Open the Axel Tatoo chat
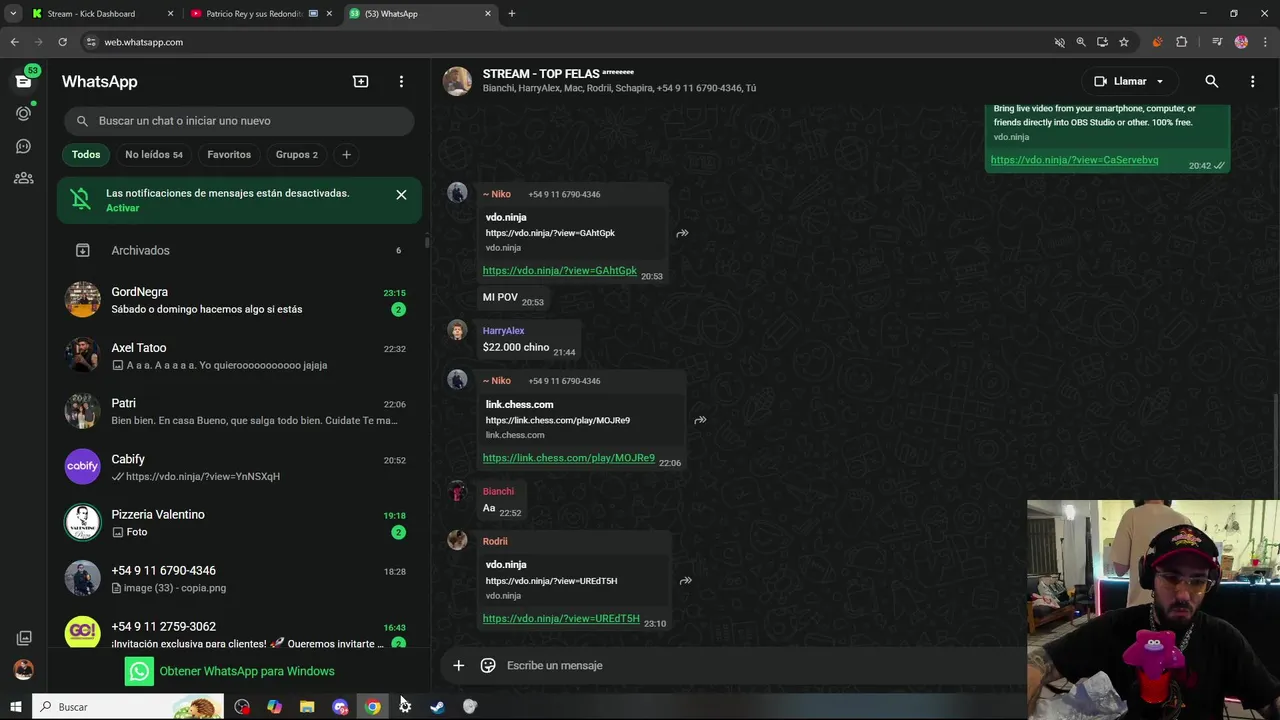 click(x=239, y=356)
